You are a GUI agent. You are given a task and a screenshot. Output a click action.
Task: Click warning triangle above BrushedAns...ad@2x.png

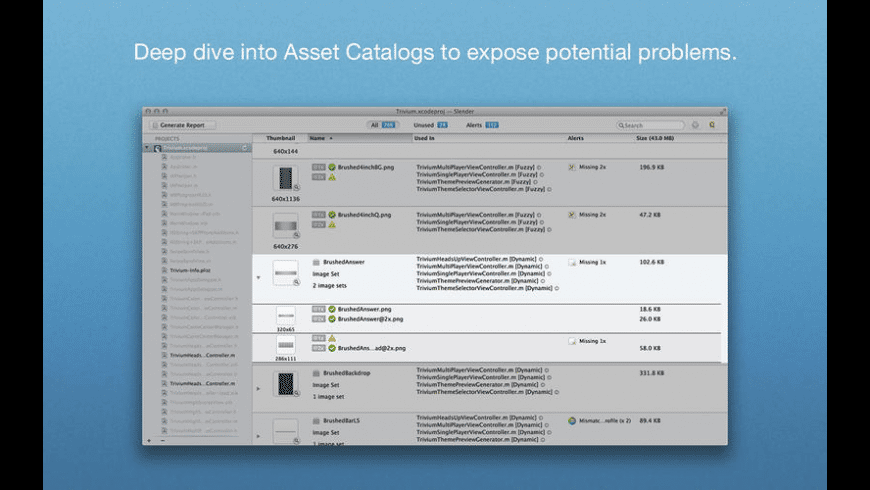(x=332, y=338)
